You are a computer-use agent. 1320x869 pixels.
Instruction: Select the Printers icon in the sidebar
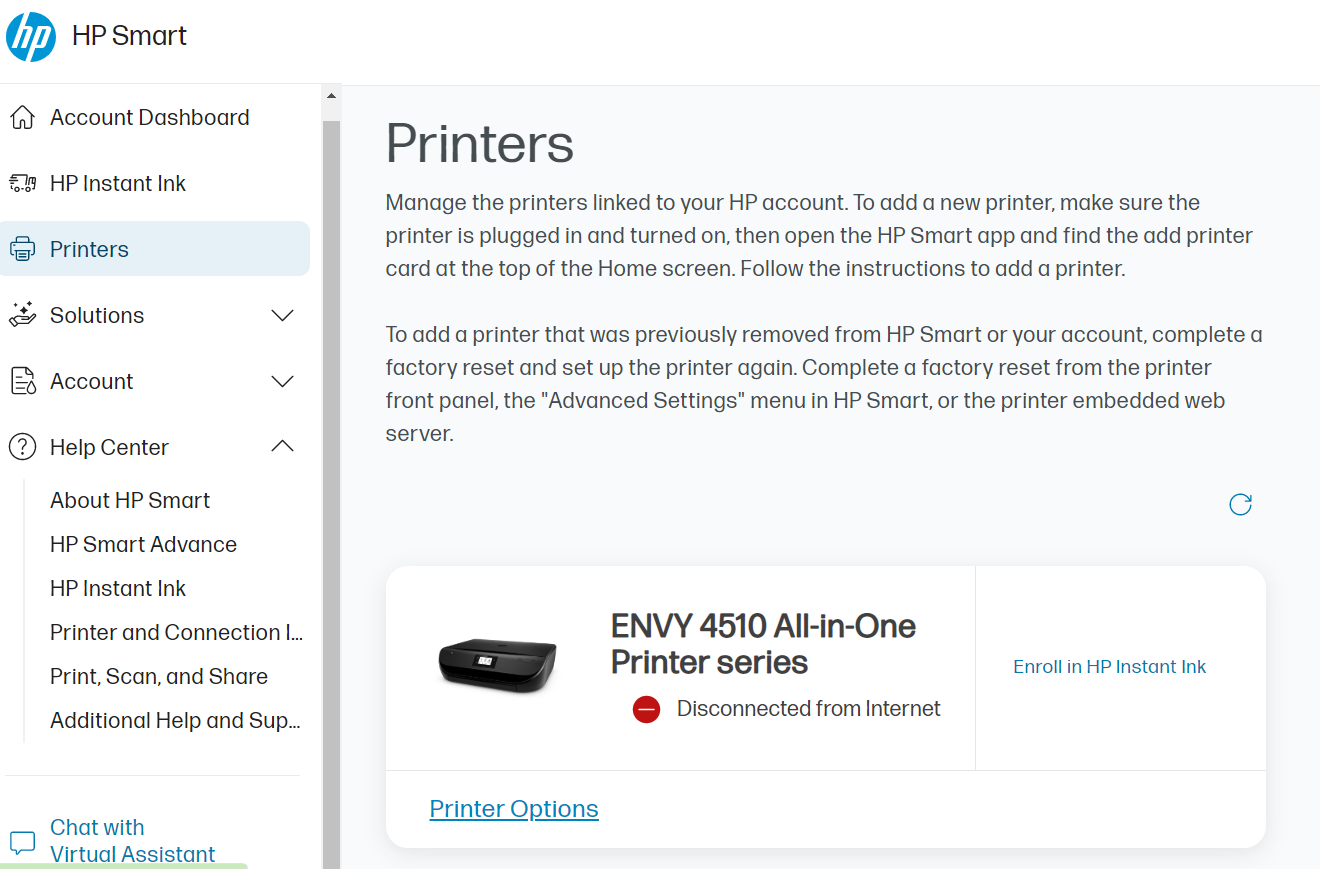pos(22,248)
